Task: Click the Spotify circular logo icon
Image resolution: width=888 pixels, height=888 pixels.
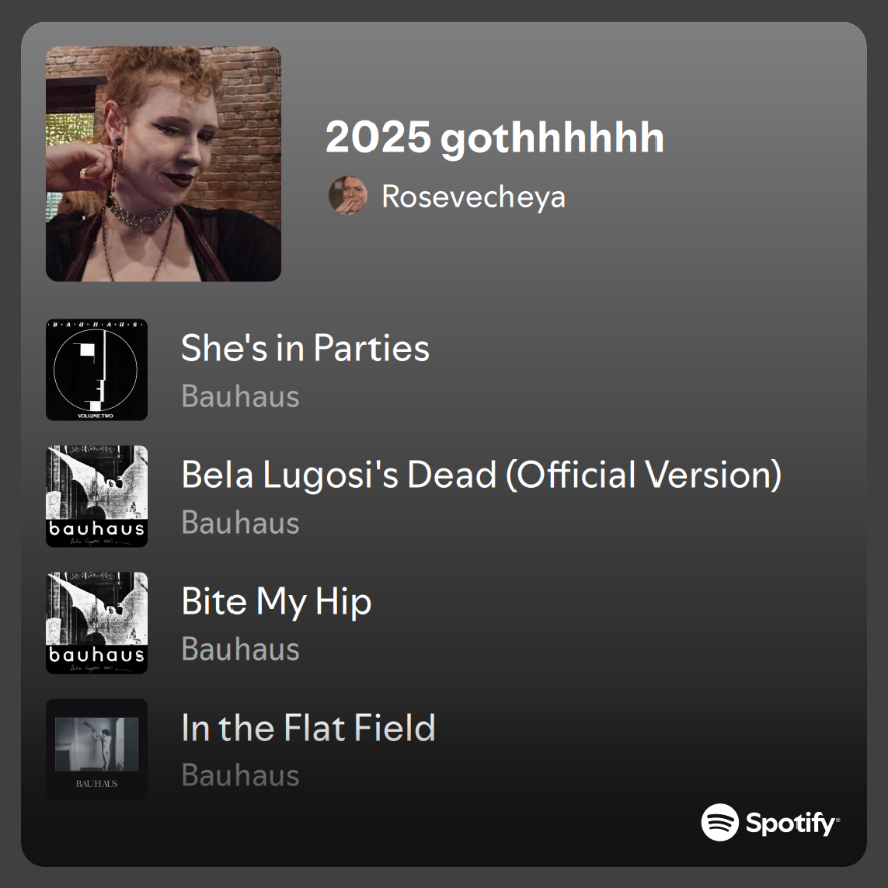Action: [720, 823]
